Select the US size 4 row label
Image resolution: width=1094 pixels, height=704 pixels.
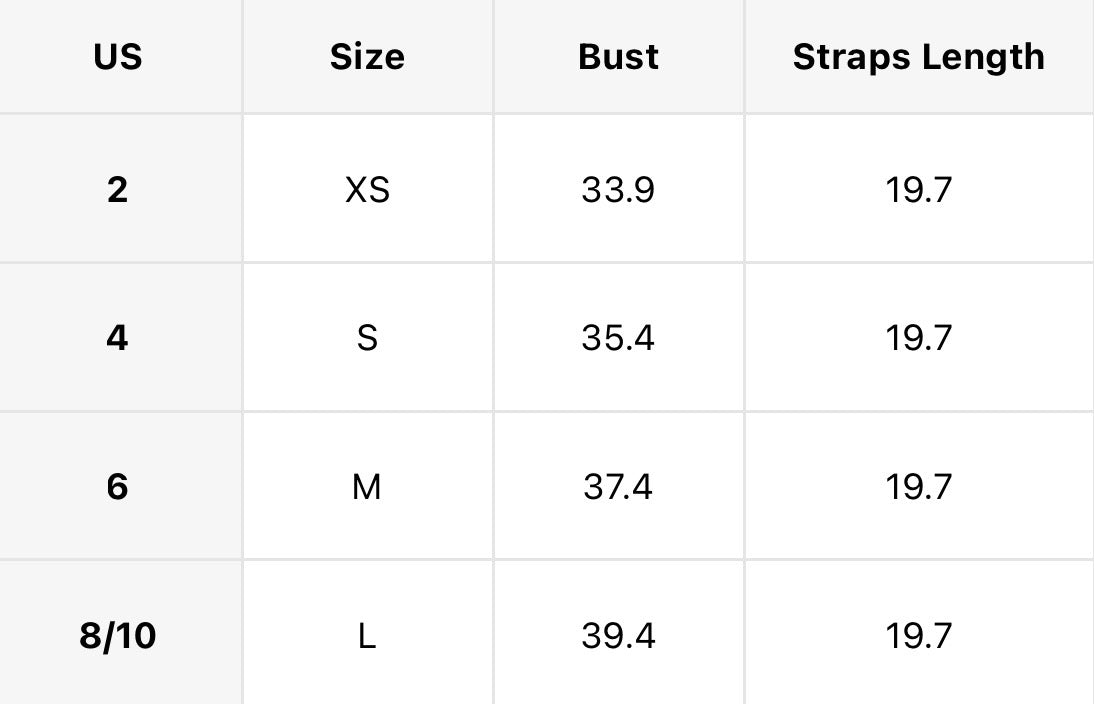[118, 338]
